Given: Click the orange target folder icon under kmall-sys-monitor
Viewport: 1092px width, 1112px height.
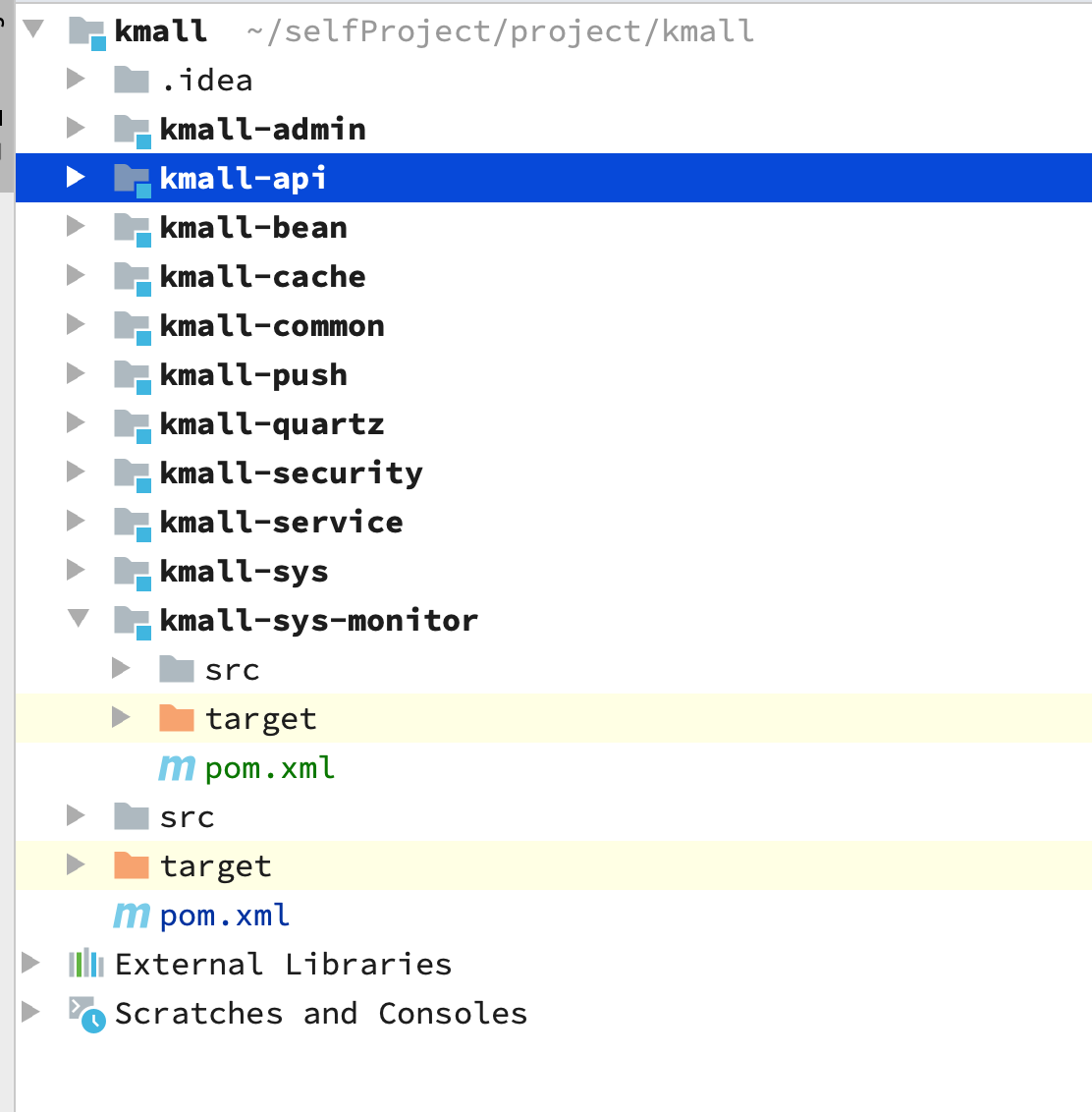Looking at the screenshot, I should tap(177, 718).
